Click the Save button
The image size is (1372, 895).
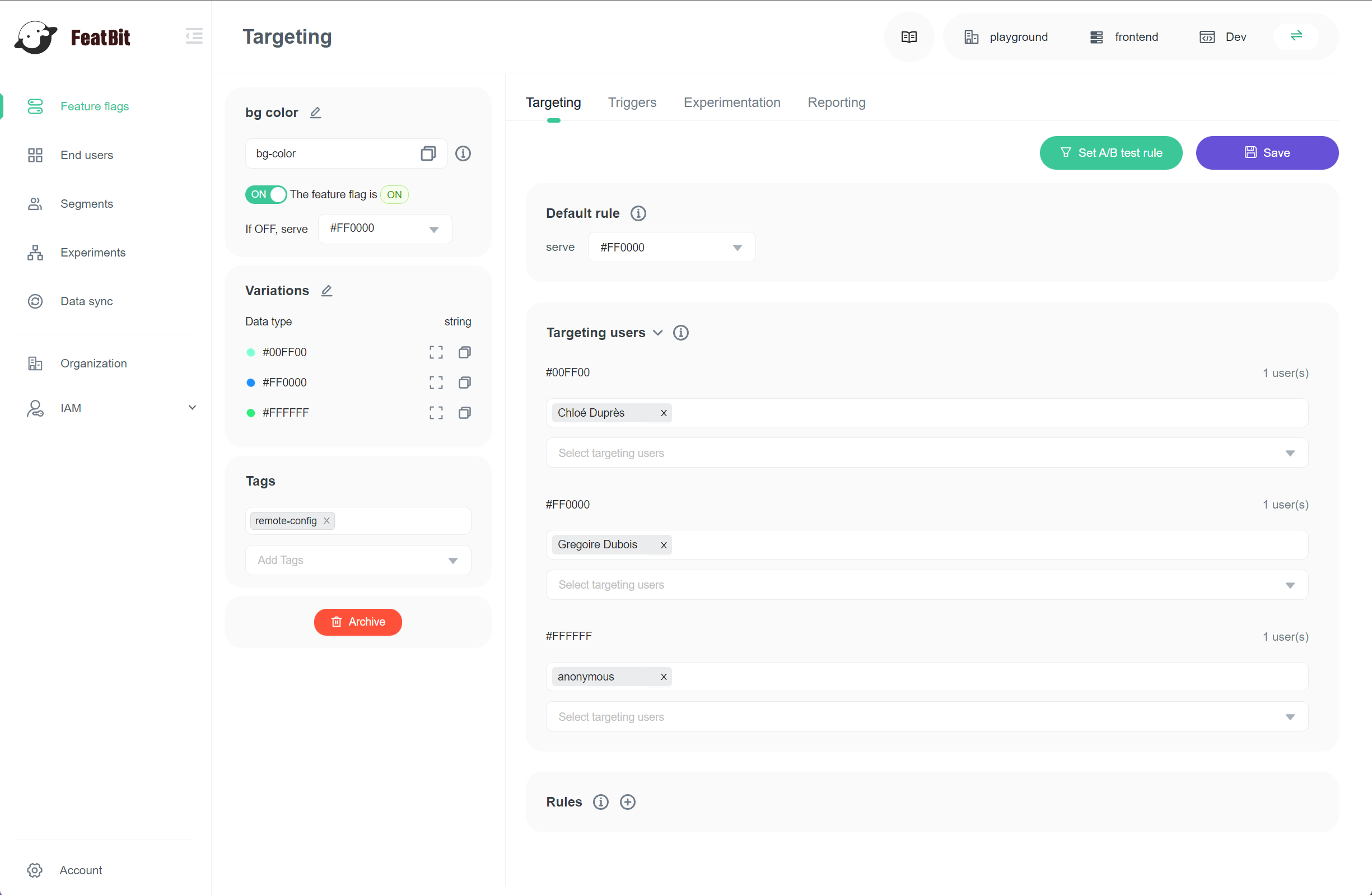[x=1267, y=153]
